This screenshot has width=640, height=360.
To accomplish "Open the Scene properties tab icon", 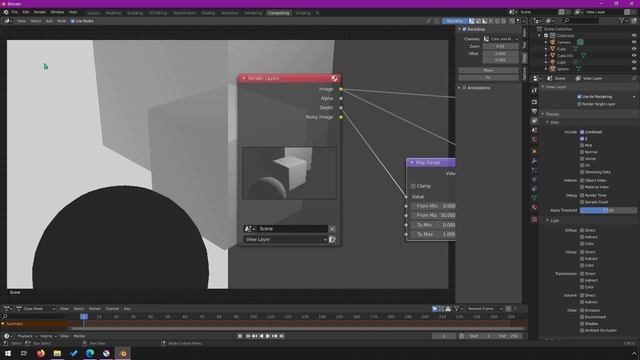I will pos(534,130).
